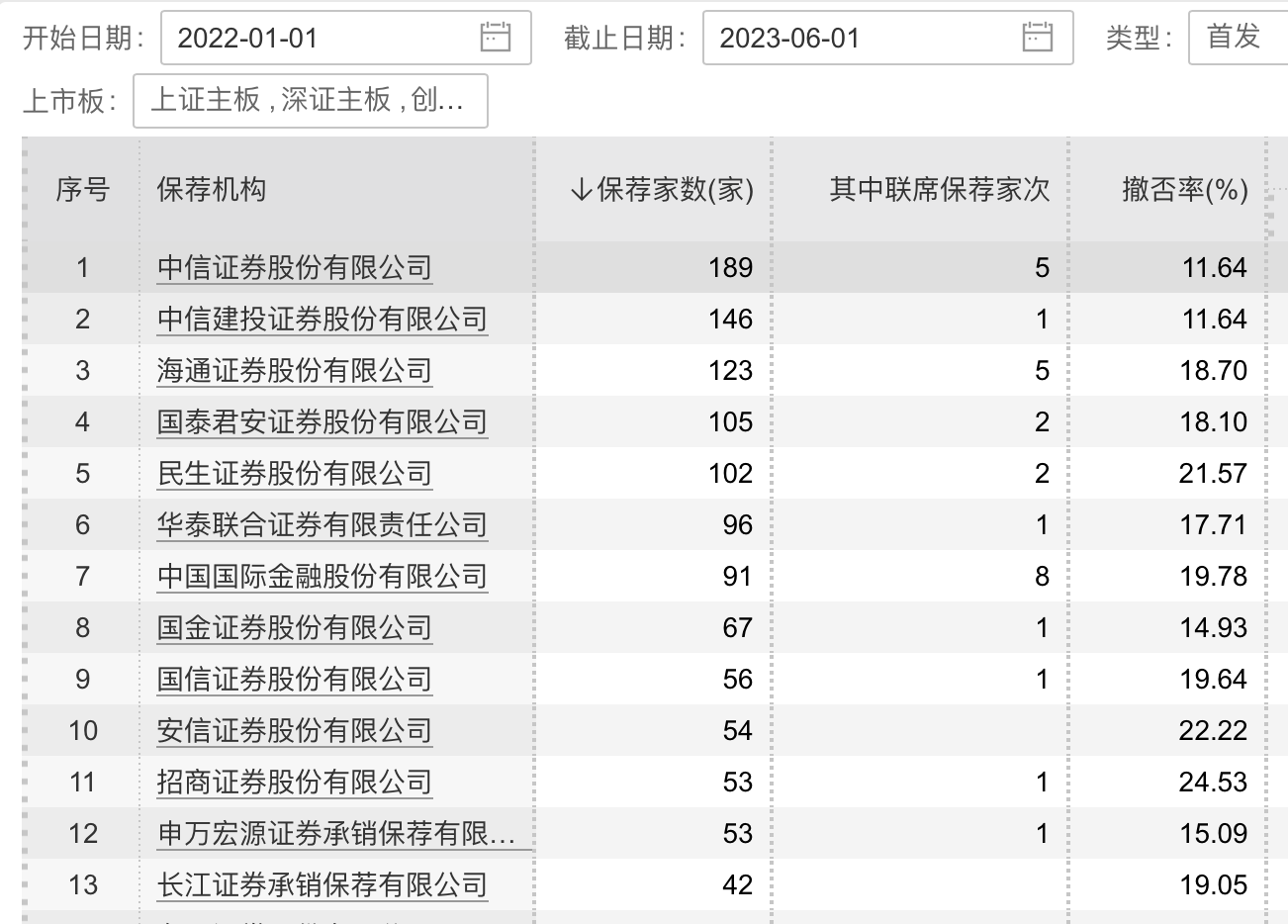
Task: Select rejection rate 18.70 for 海通证券
Action: 1214,371
